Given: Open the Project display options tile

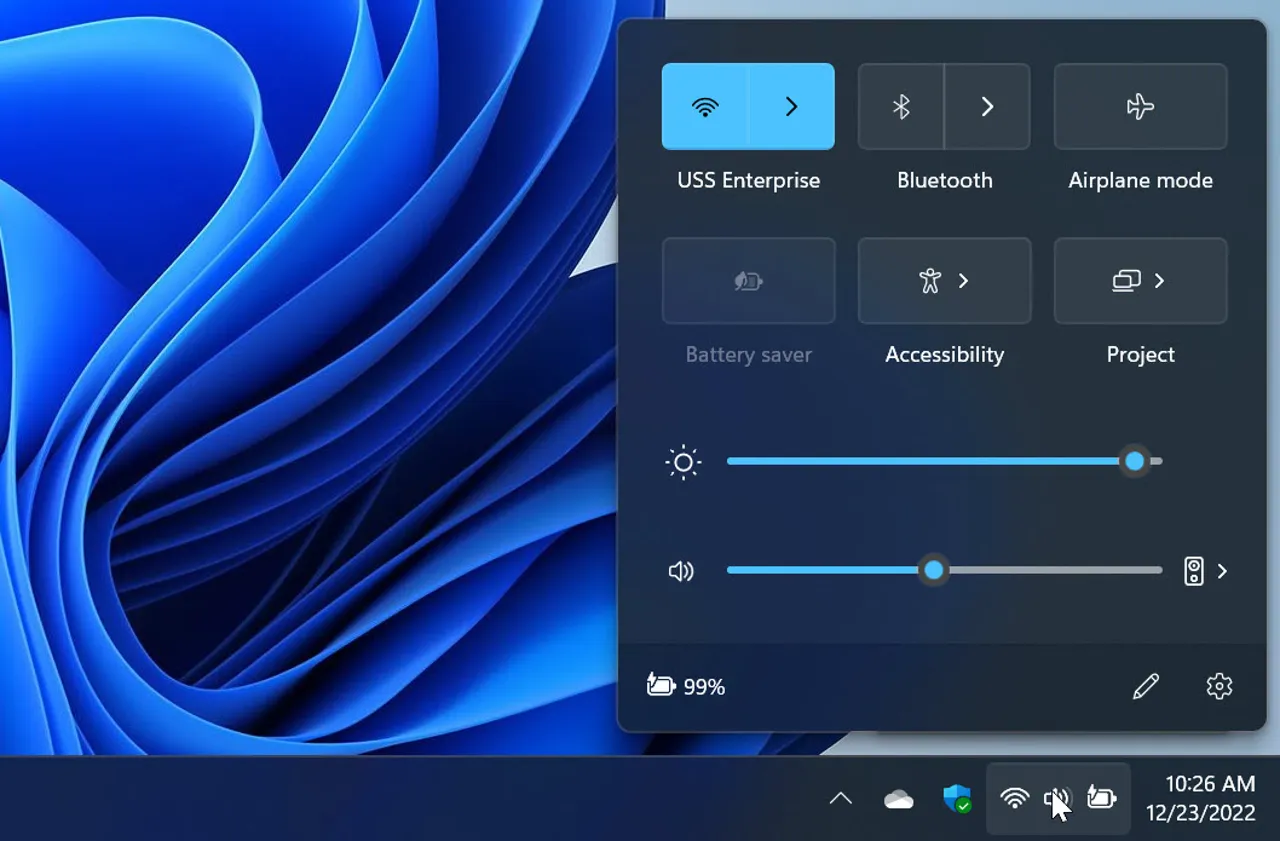Looking at the screenshot, I should coord(1140,281).
